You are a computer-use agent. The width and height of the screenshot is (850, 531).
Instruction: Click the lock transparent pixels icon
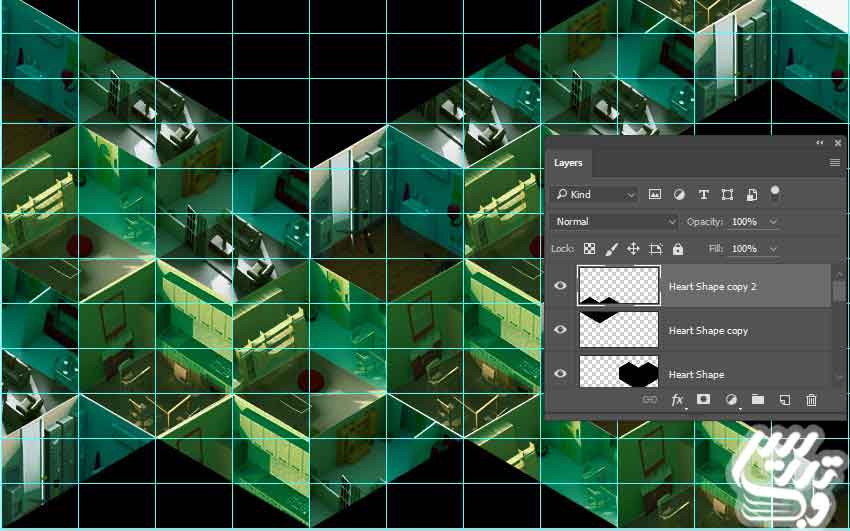(590, 249)
